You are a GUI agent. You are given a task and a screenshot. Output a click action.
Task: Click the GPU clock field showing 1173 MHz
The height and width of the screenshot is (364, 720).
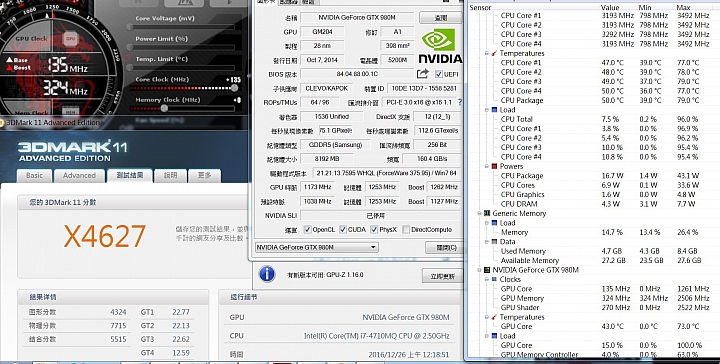point(317,187)
